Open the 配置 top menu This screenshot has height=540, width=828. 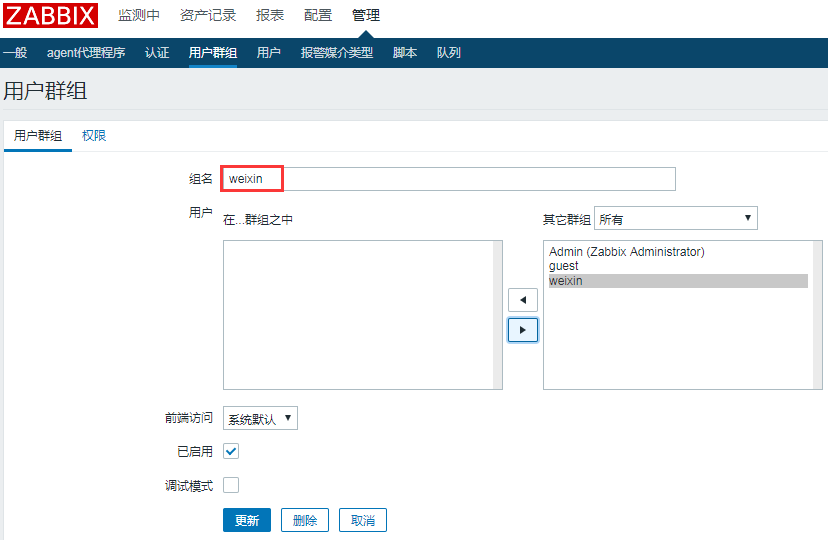coord(318,15)
